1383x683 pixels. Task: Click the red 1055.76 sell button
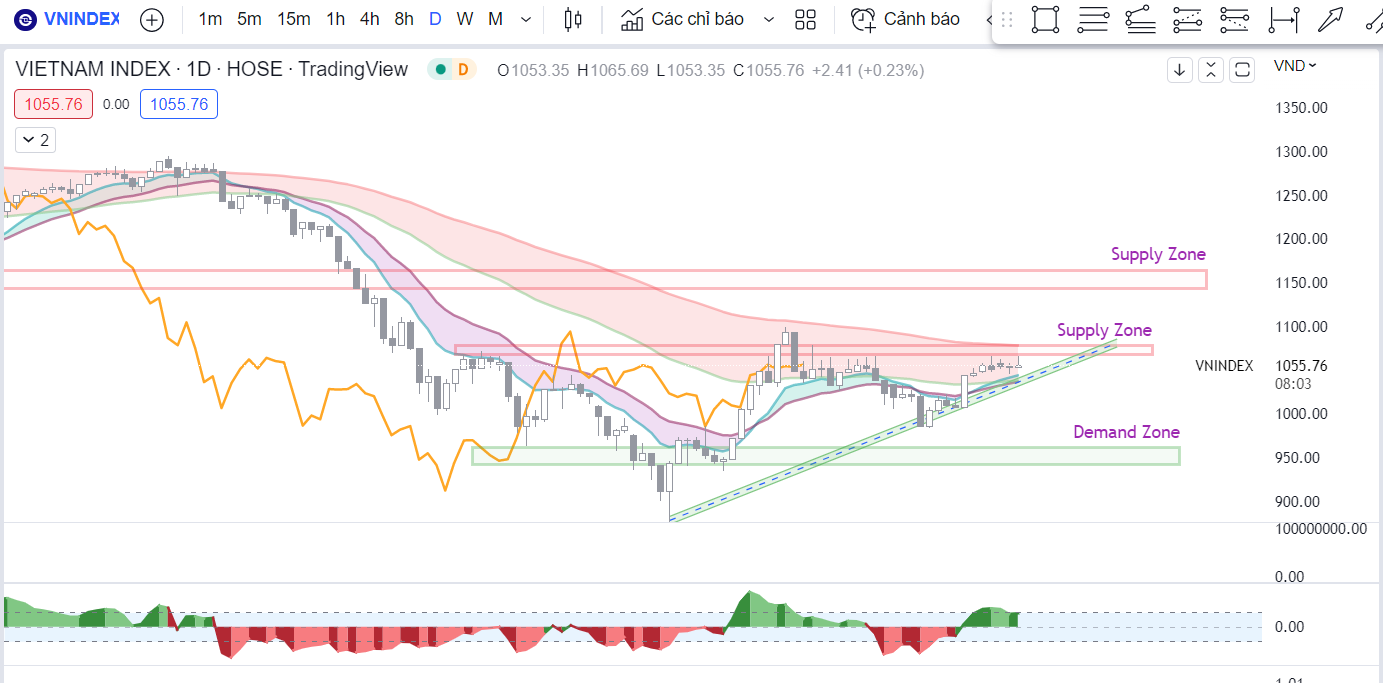pyautogui.click(x=53, y=104)
